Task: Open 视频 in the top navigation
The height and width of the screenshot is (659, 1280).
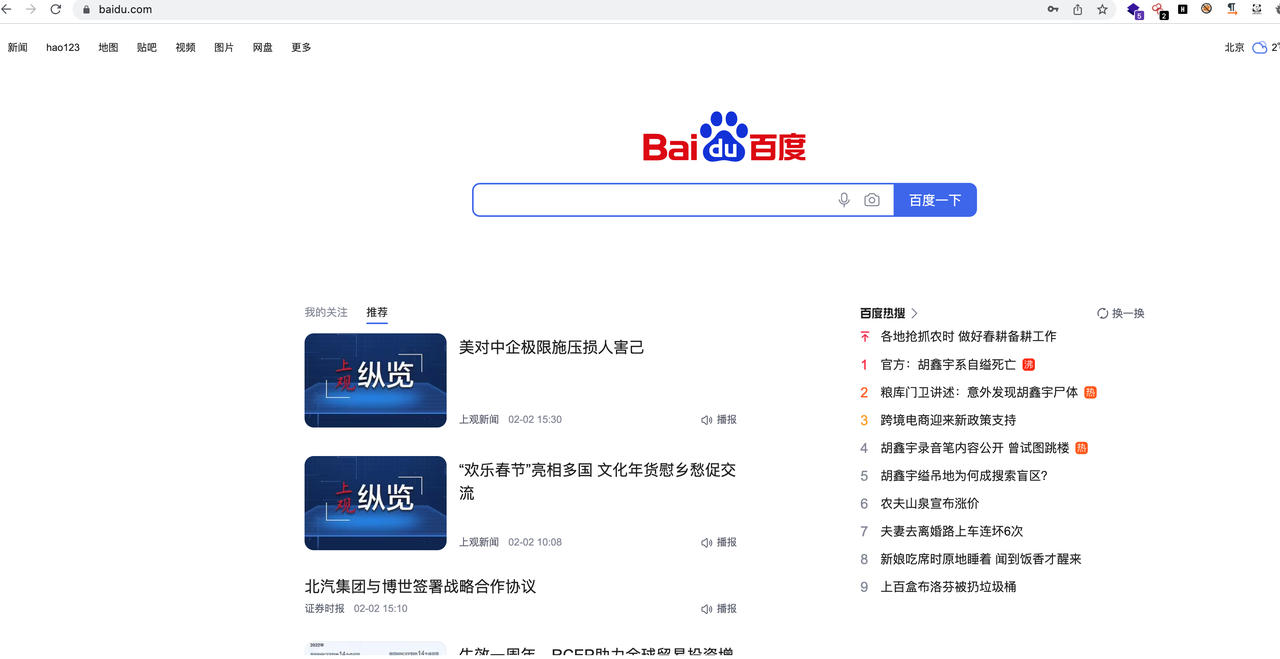Action: pos(185,47)
